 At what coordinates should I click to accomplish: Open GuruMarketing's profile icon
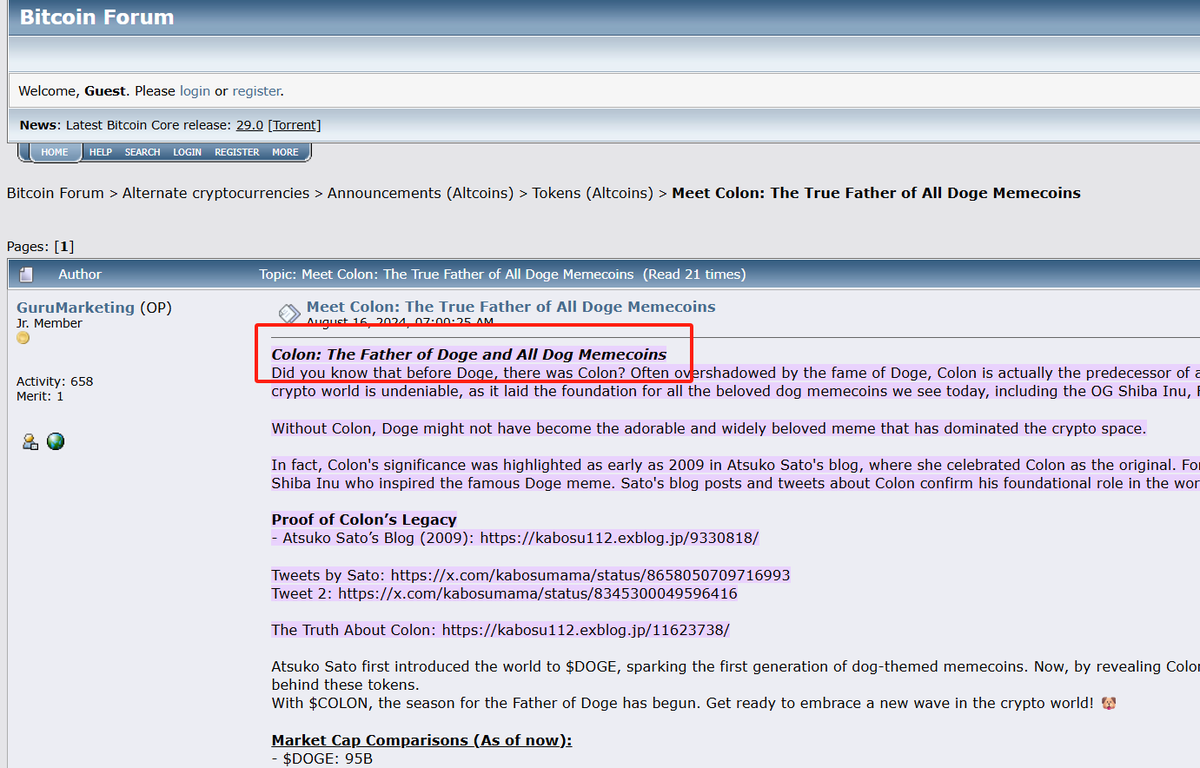click(x=30, y=442)
